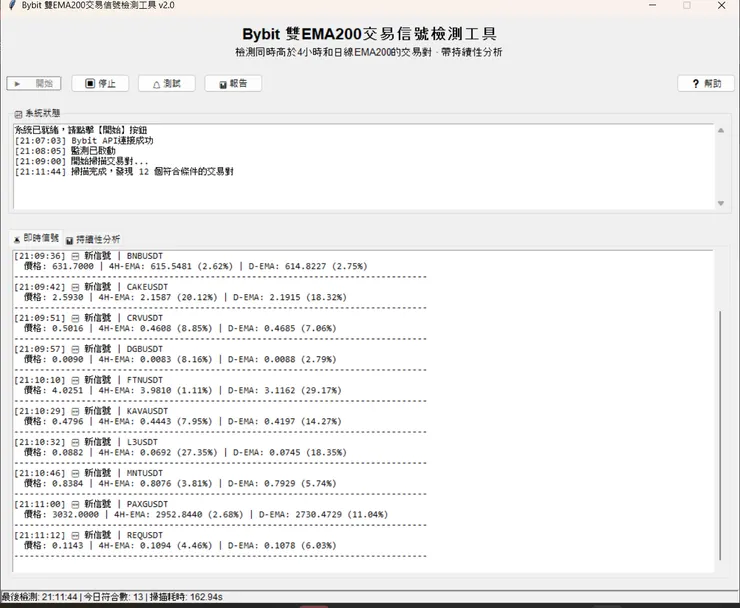740x608 pixels.
Task: Click the feather app icon in title bar
Action: tap(12, 5)
